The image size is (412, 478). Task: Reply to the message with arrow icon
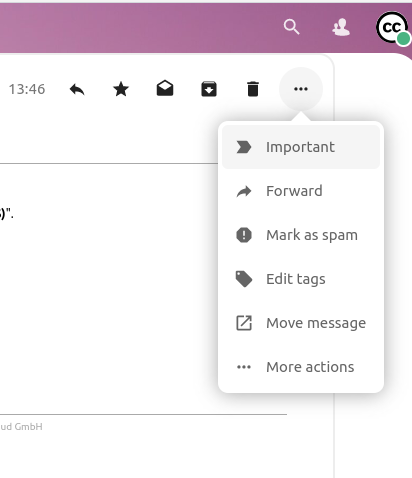pos(77,89)
